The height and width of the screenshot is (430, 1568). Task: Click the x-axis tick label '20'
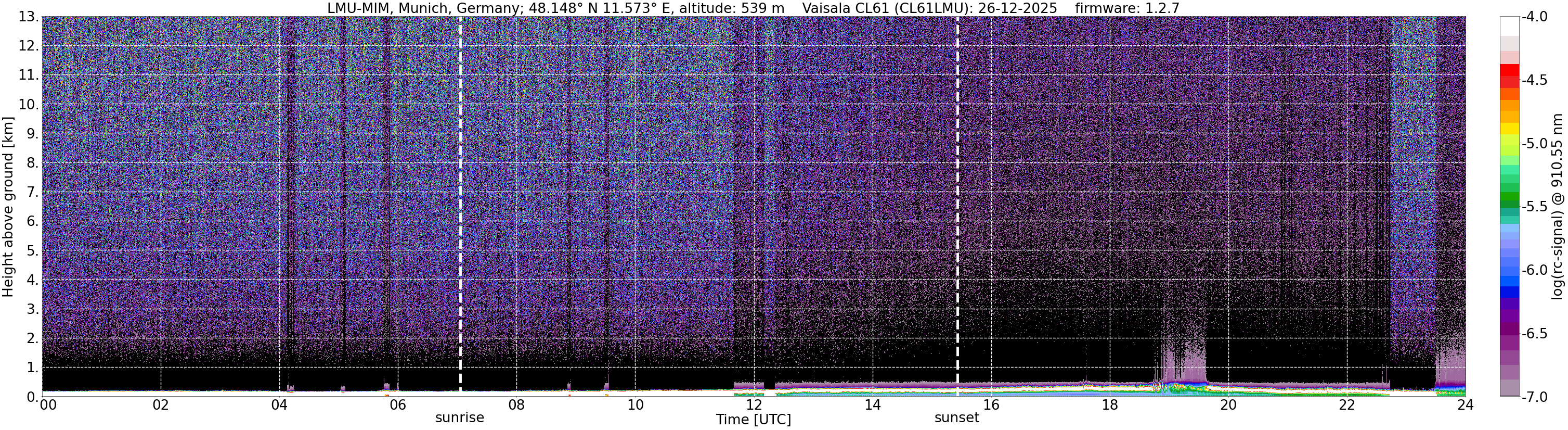pyautogui.click(x=1228, y=405)
